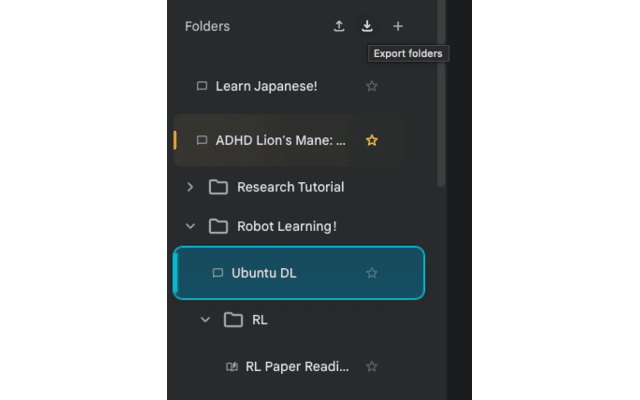Click the chat icon beside Learn Japanese!
The width and height of the screenshot is (640, 400).
(202, 86)
